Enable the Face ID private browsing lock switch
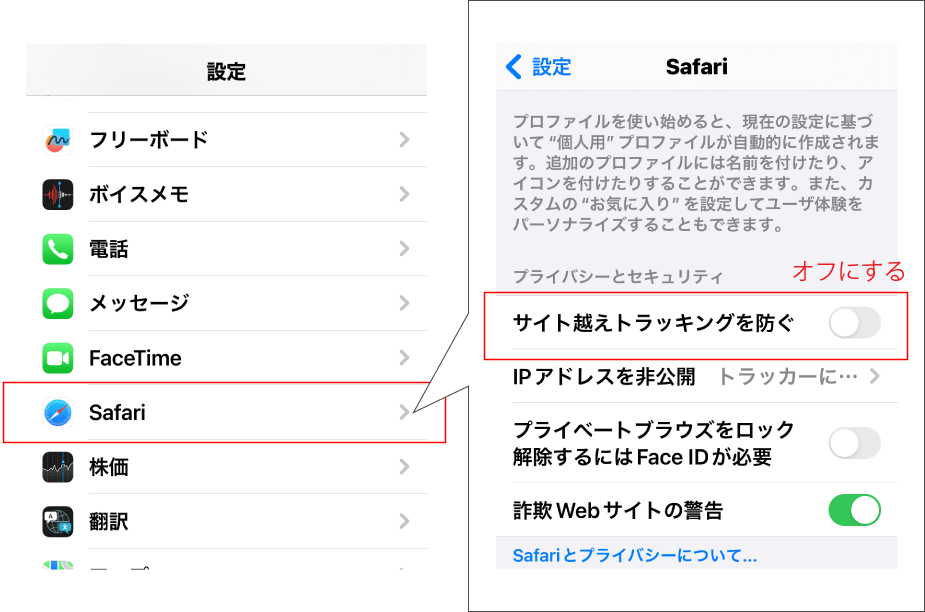 (854, 443)
